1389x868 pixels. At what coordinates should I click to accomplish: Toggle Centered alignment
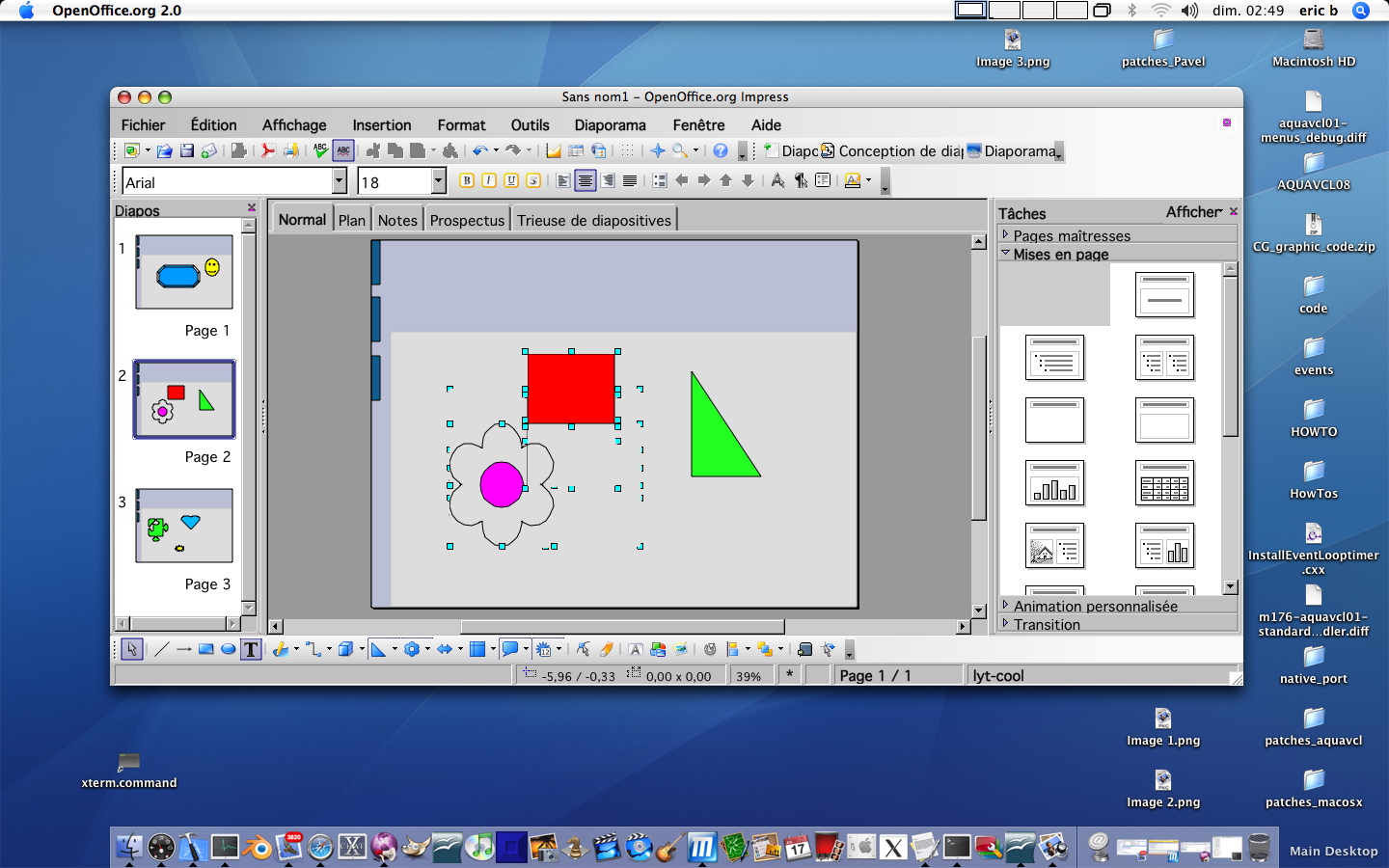click(x=586, y=180)
